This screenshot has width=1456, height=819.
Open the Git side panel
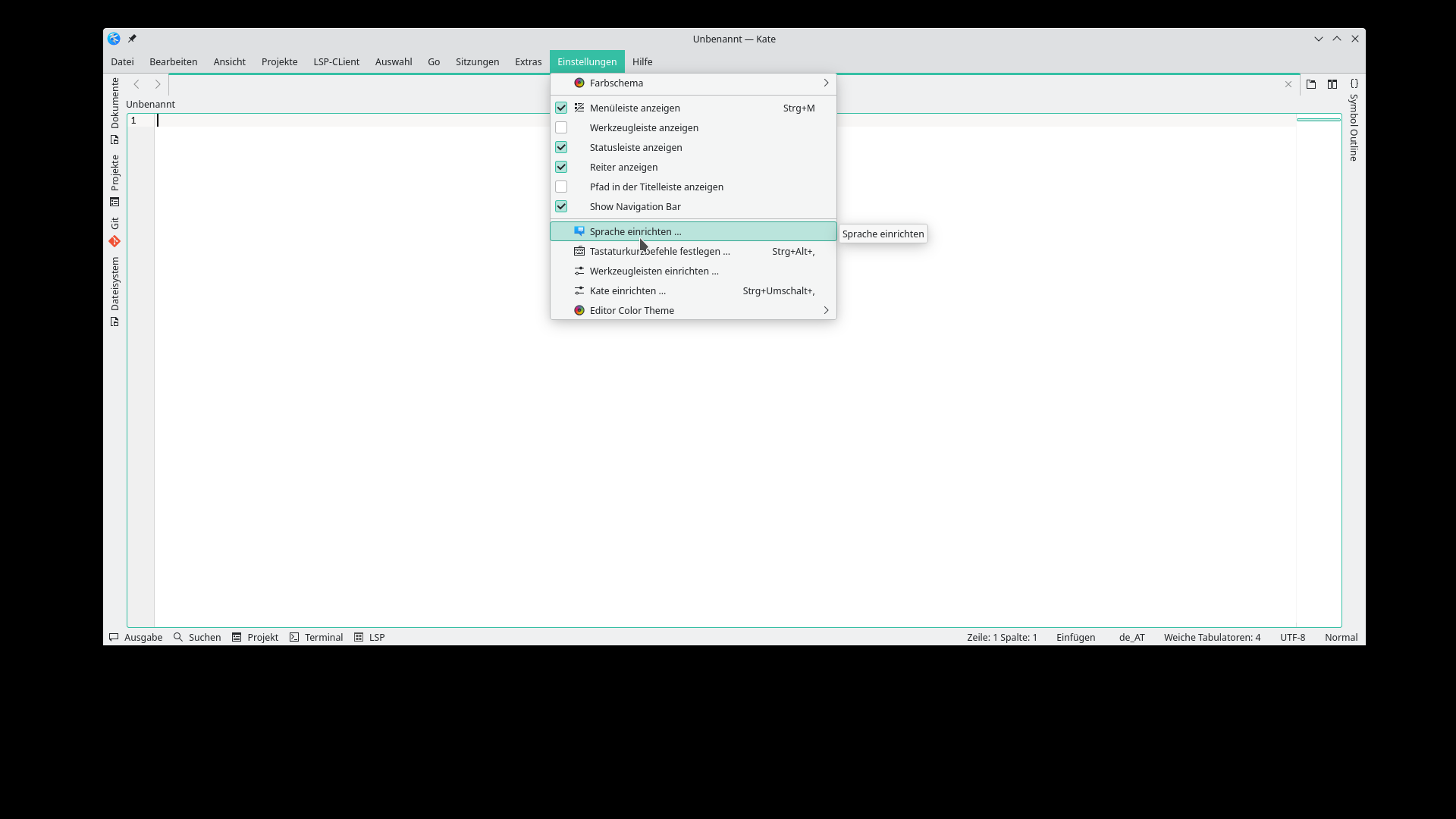click(x=115, y=233)
